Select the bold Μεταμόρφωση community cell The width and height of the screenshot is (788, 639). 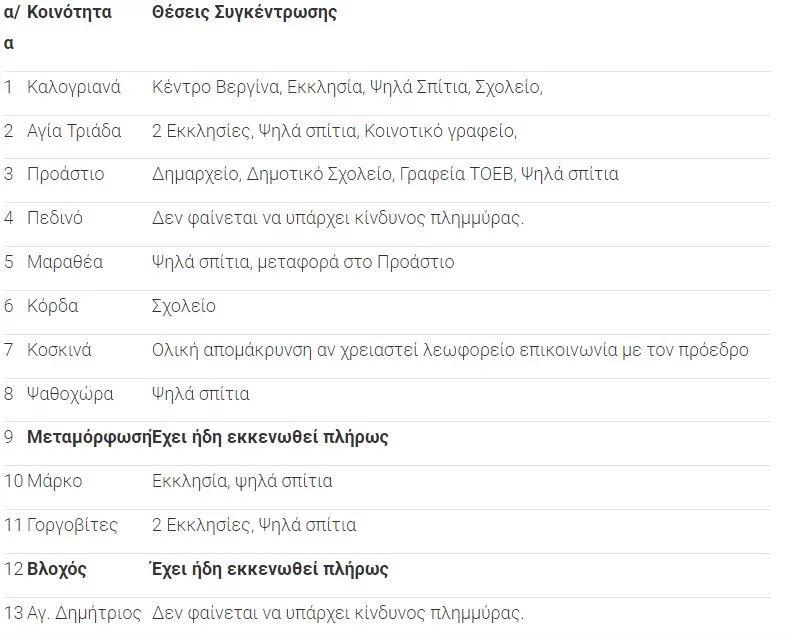click(x=88, y=437)
